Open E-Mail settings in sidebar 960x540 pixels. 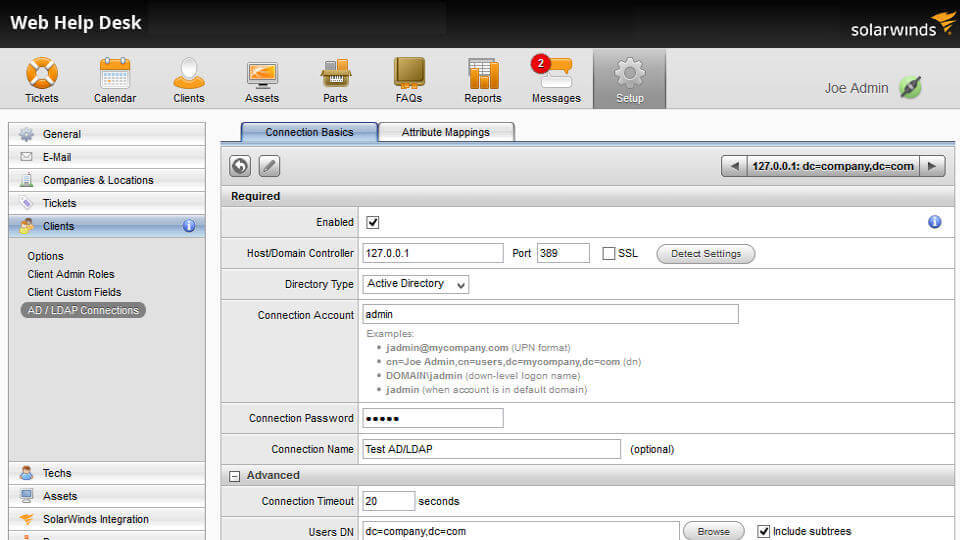[107, 157]
